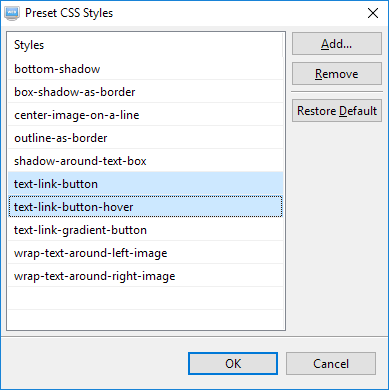Click the highlighted text-link-button style

[x=146, y=184]
